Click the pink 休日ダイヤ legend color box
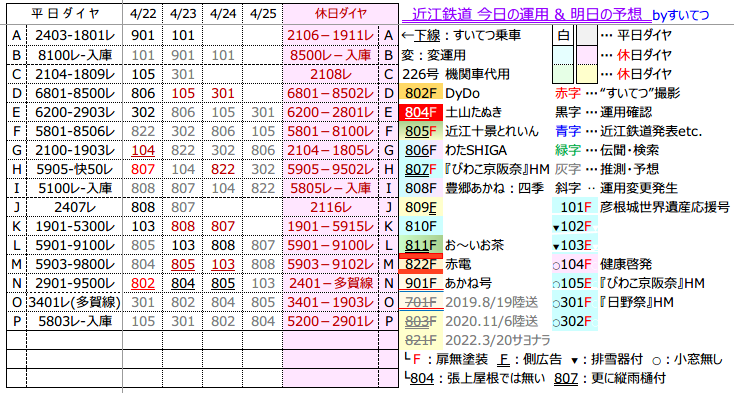734x393 pixels. pyautogui.click(x=587, y=55)
